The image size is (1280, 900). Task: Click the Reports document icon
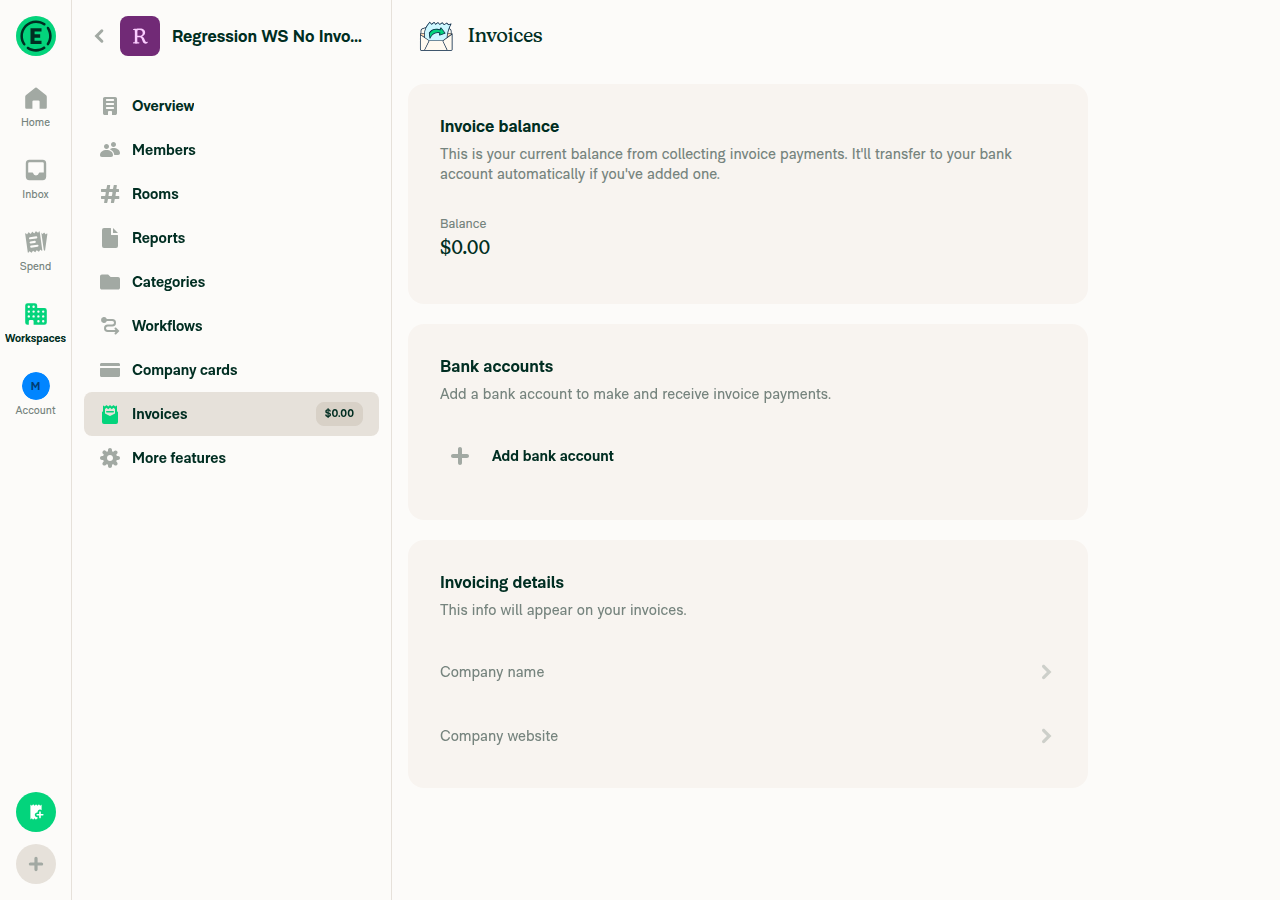pyautogui.click(x=110, y=238)
